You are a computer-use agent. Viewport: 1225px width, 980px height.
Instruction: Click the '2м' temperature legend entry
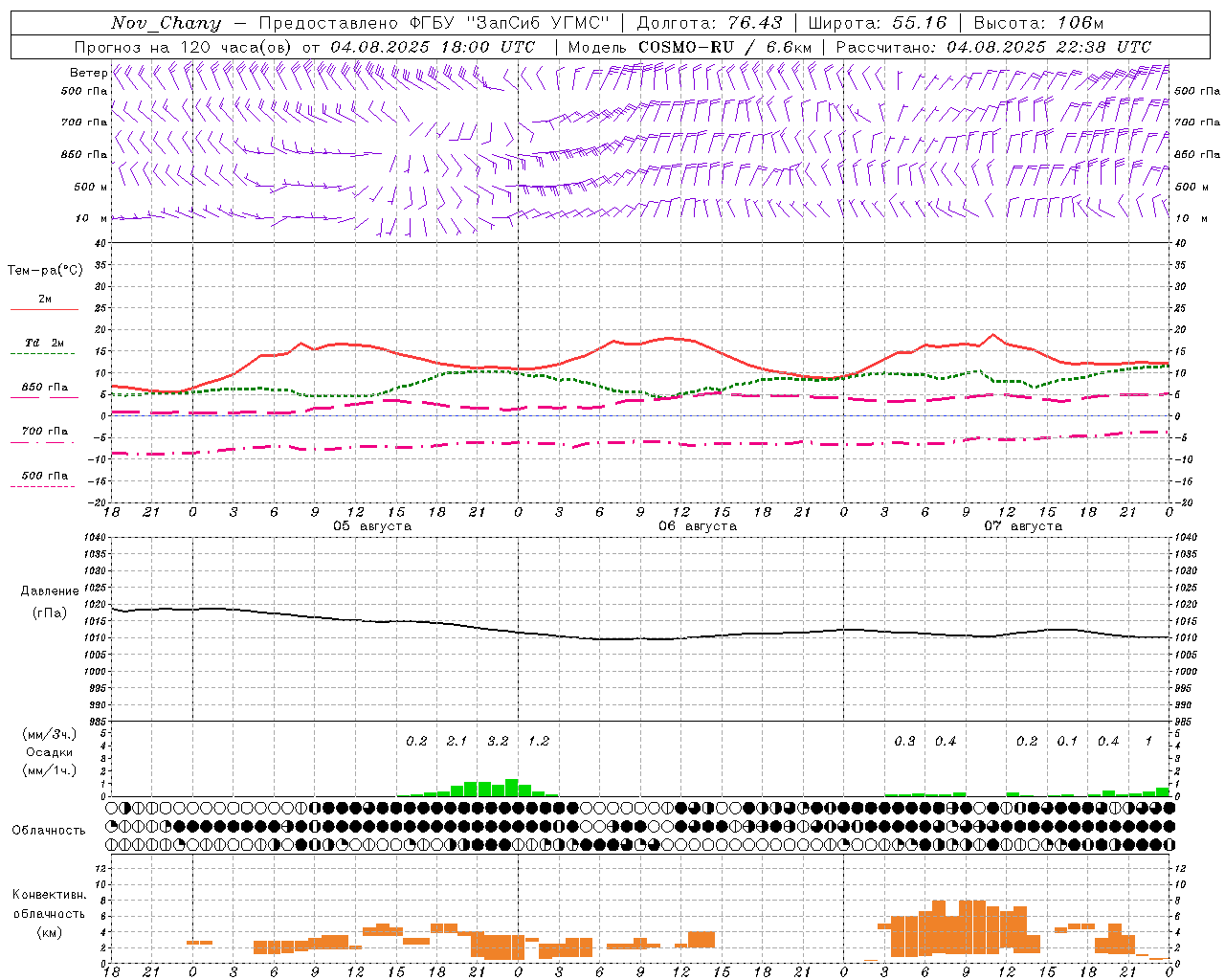coord(45,299)
